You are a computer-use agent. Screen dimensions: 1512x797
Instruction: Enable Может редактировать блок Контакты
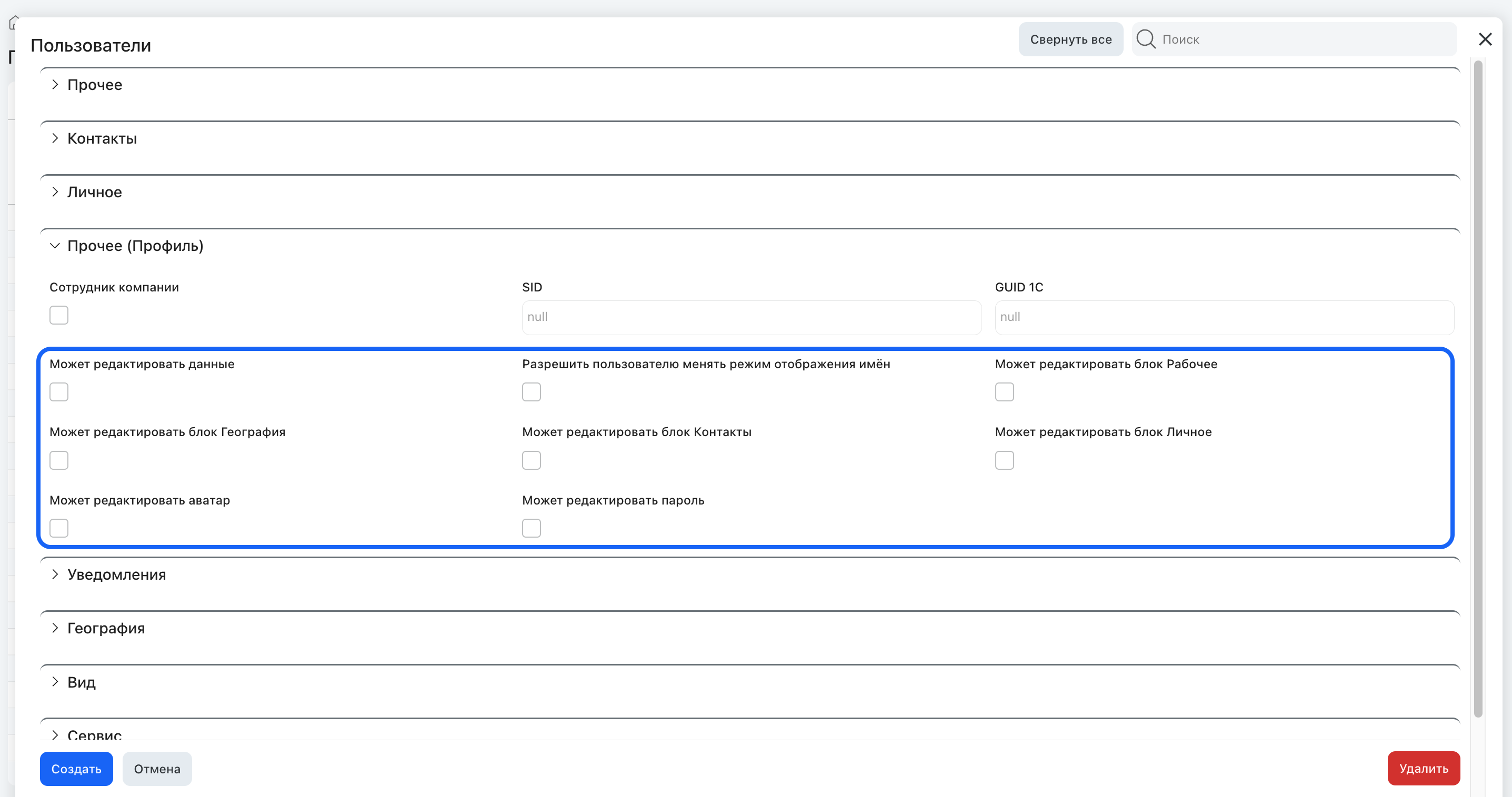[531, 460]
